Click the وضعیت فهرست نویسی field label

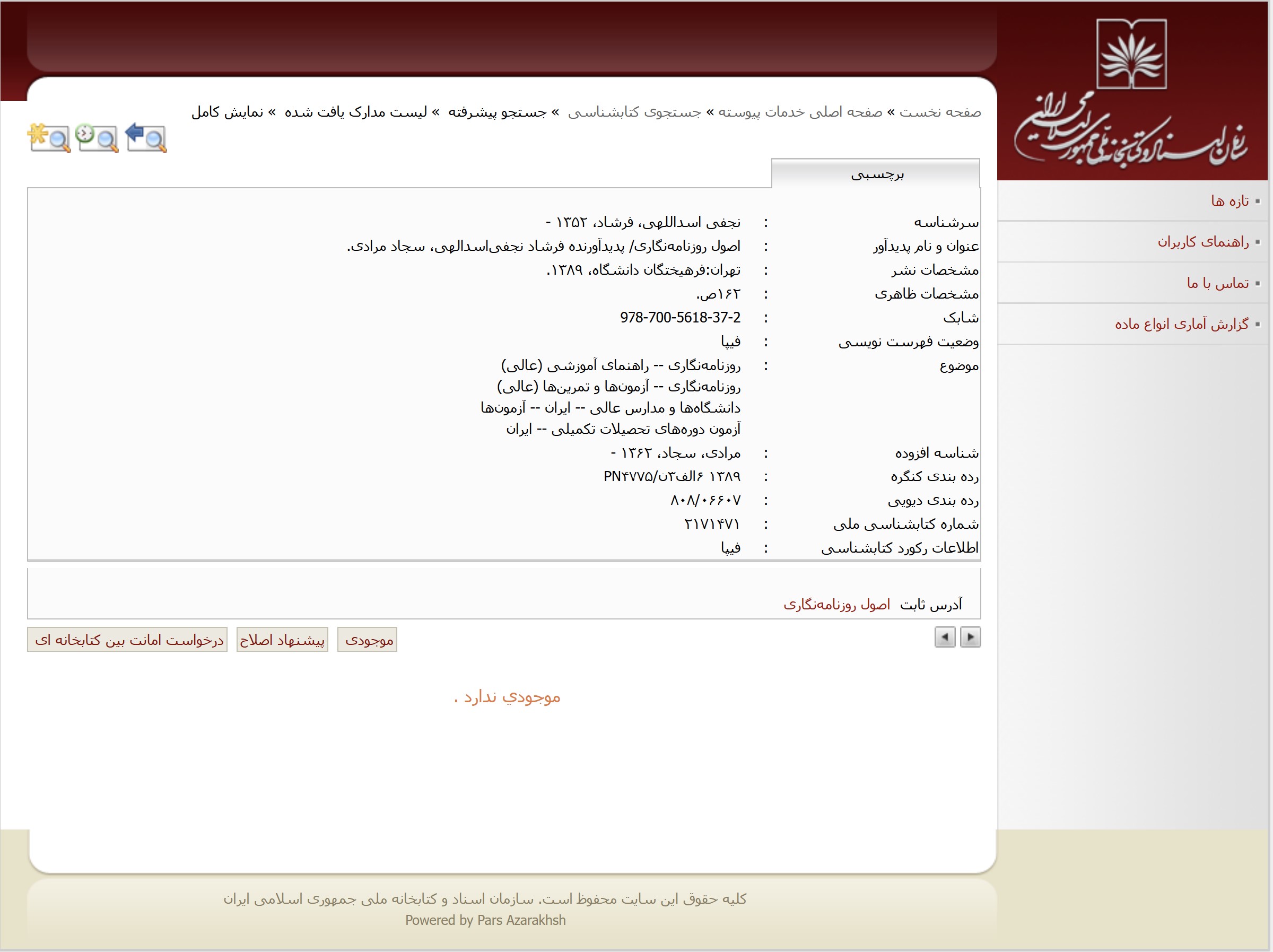[909, 342]
